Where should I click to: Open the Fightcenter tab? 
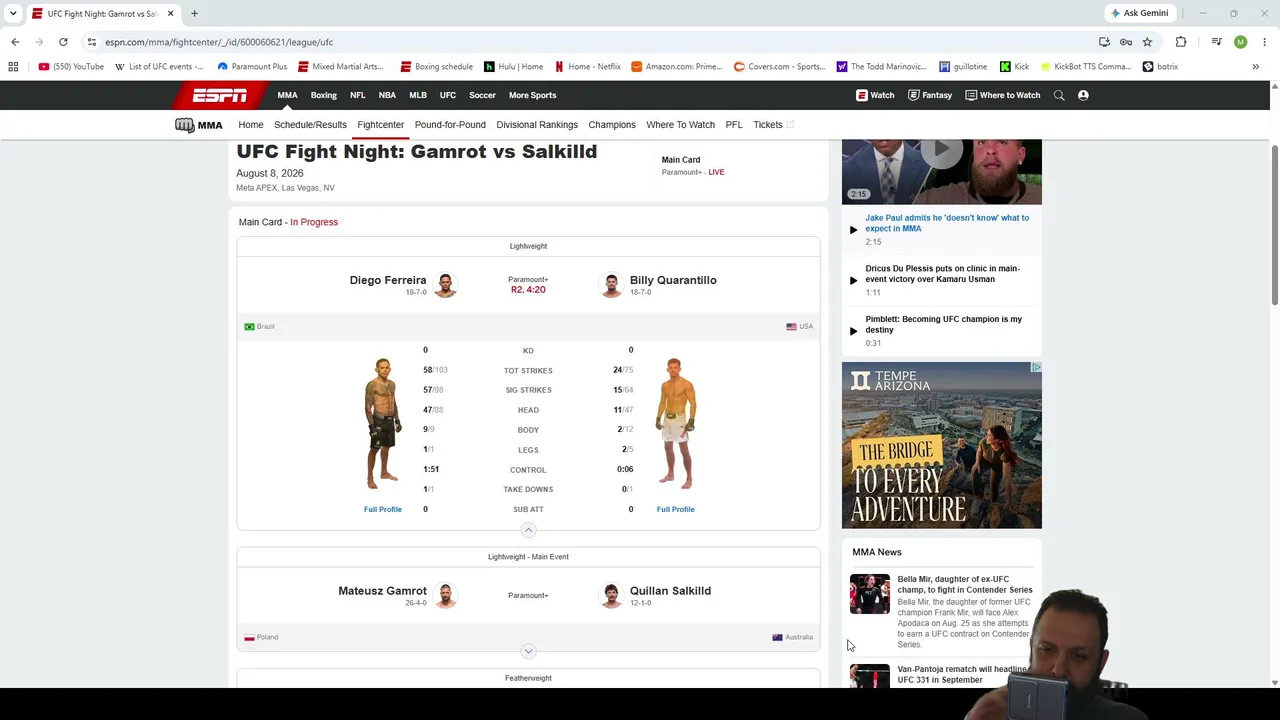[x=380, y=125]
